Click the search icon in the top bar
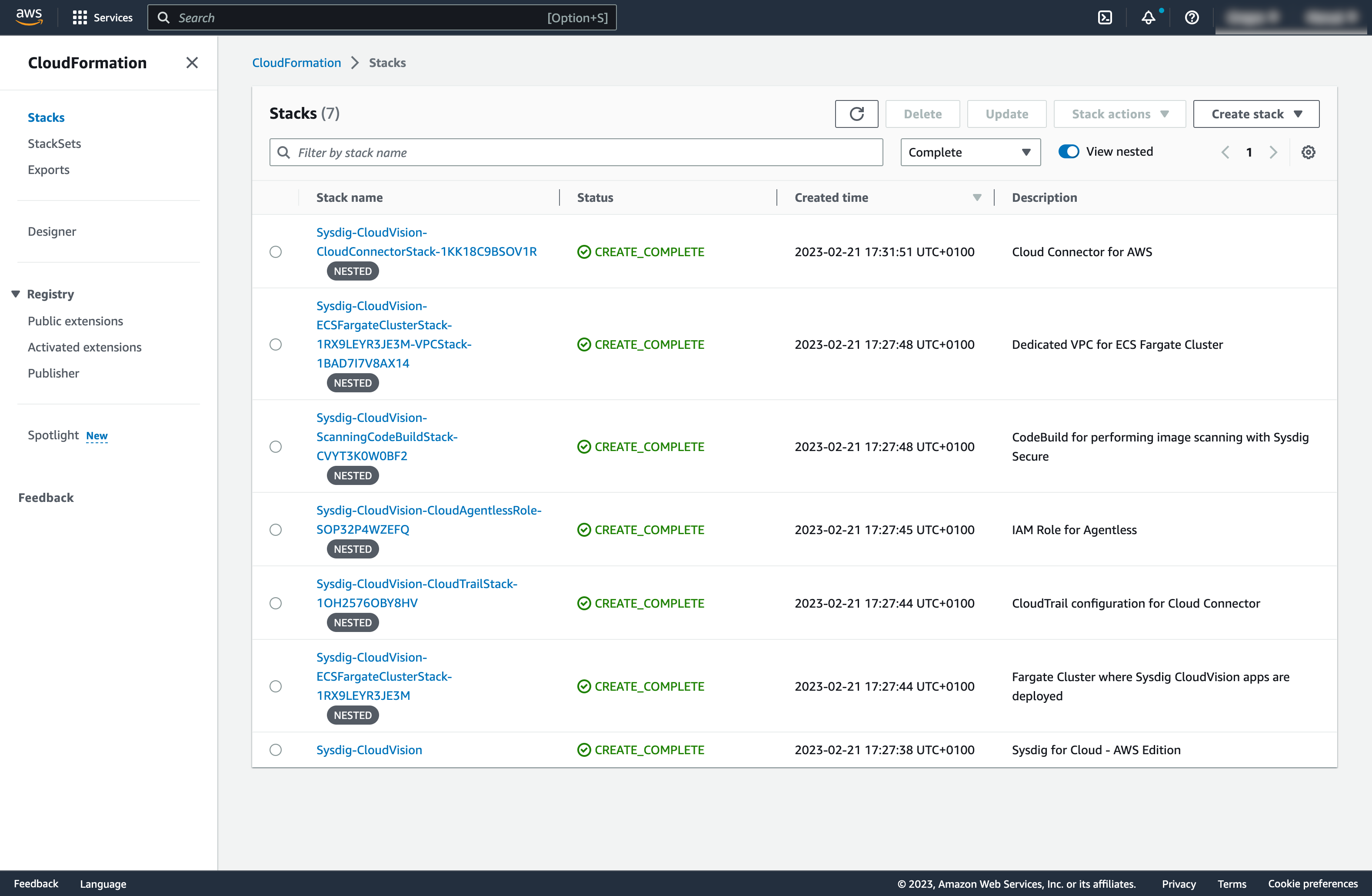This screenshot has height=896, width=1372. 164,17
